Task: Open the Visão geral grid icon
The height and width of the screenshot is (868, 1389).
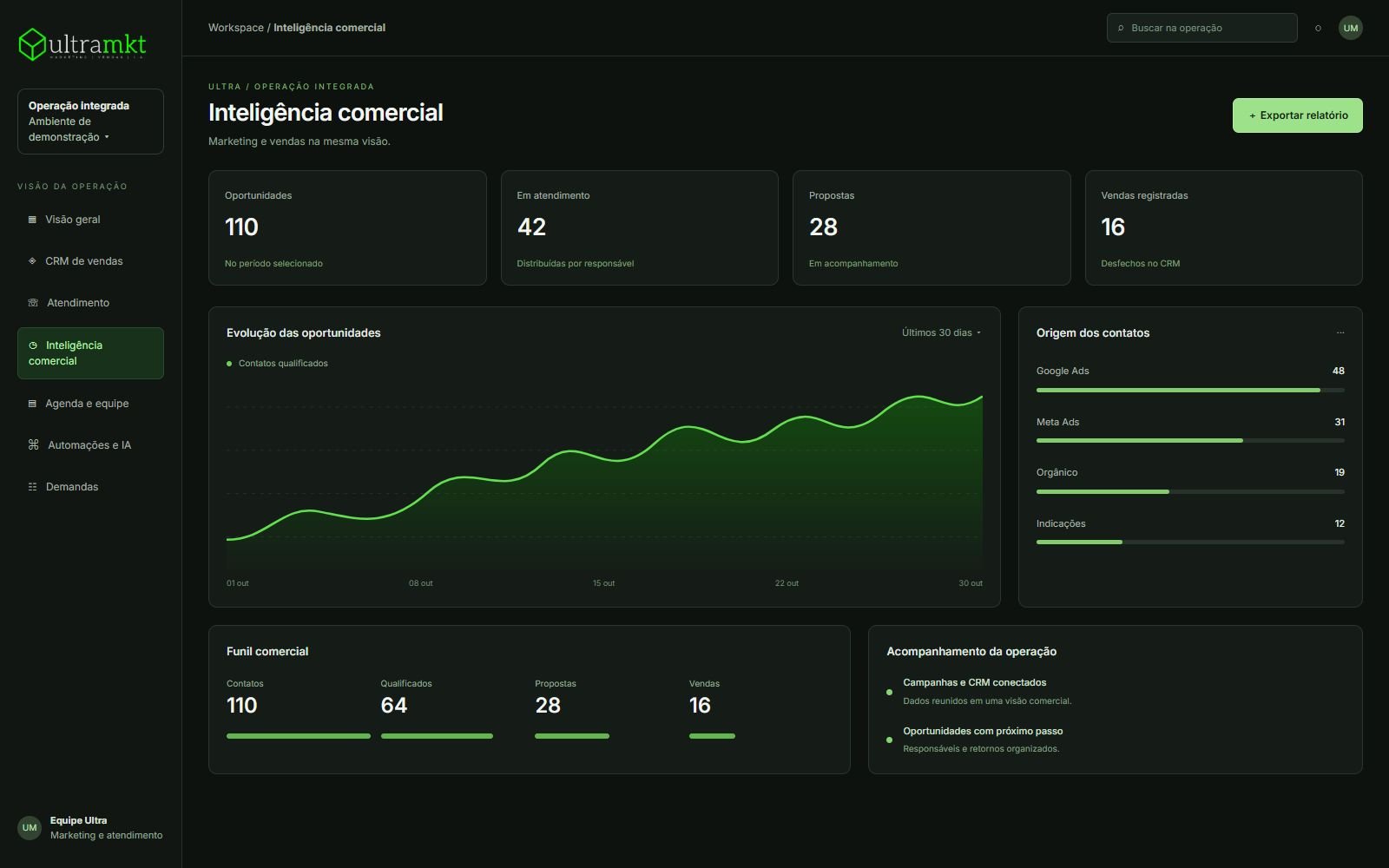Action: tap(33, 220)
